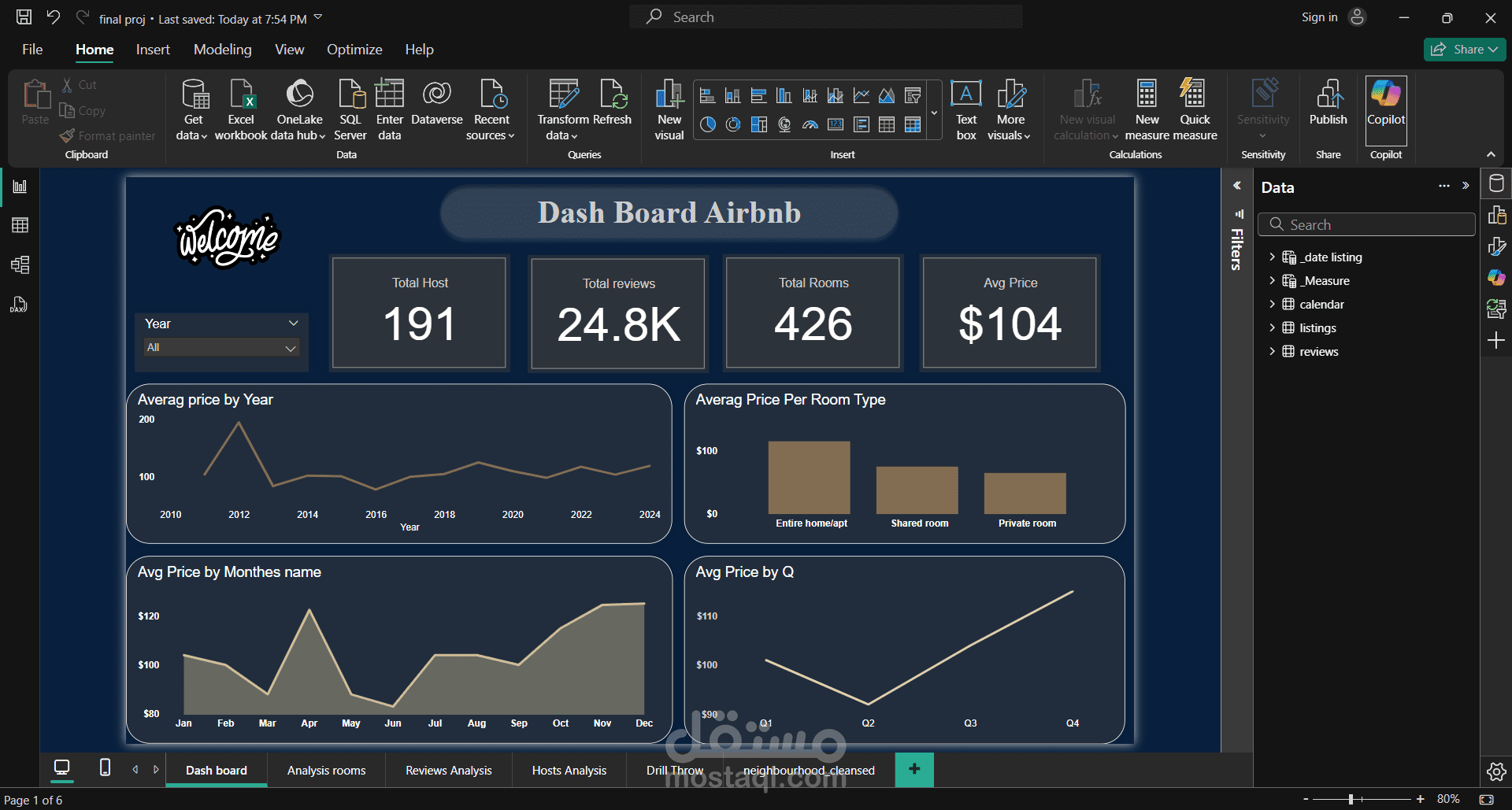This screenshot has width=1512, height=810.
Task: Insert a line chart visual
Action: point(862,96)
